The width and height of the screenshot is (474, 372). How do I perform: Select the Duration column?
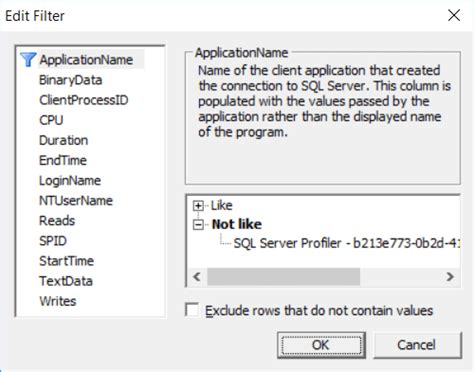point(63,140)
